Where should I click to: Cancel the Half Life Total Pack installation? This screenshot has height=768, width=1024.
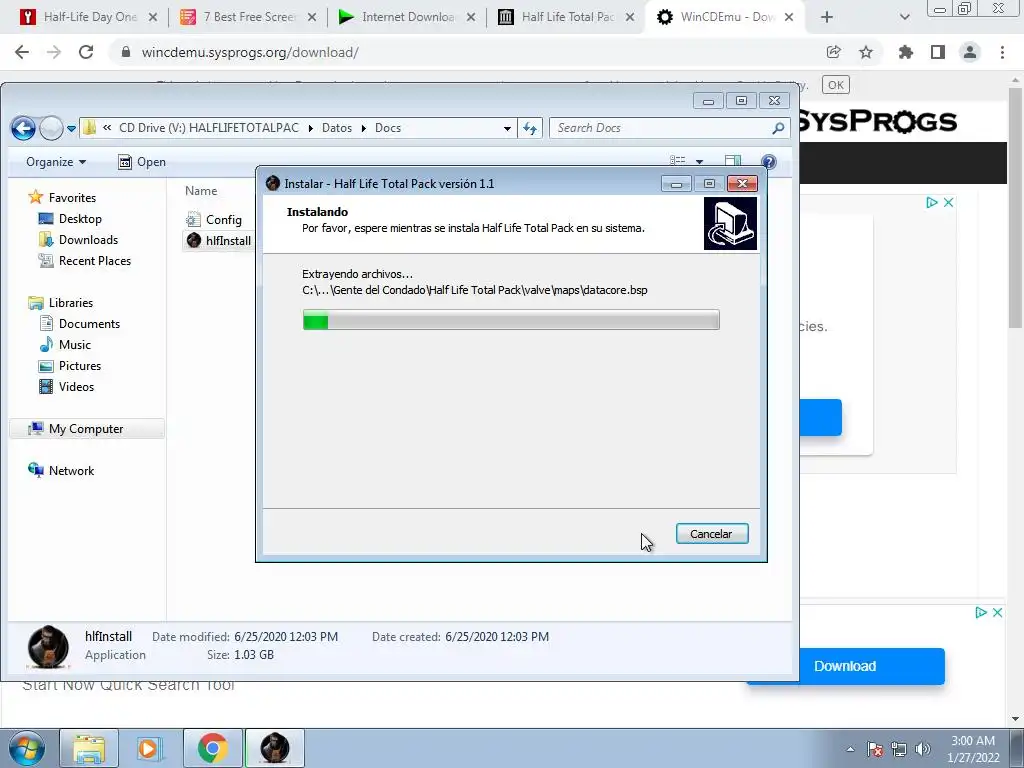pos(711,534)
